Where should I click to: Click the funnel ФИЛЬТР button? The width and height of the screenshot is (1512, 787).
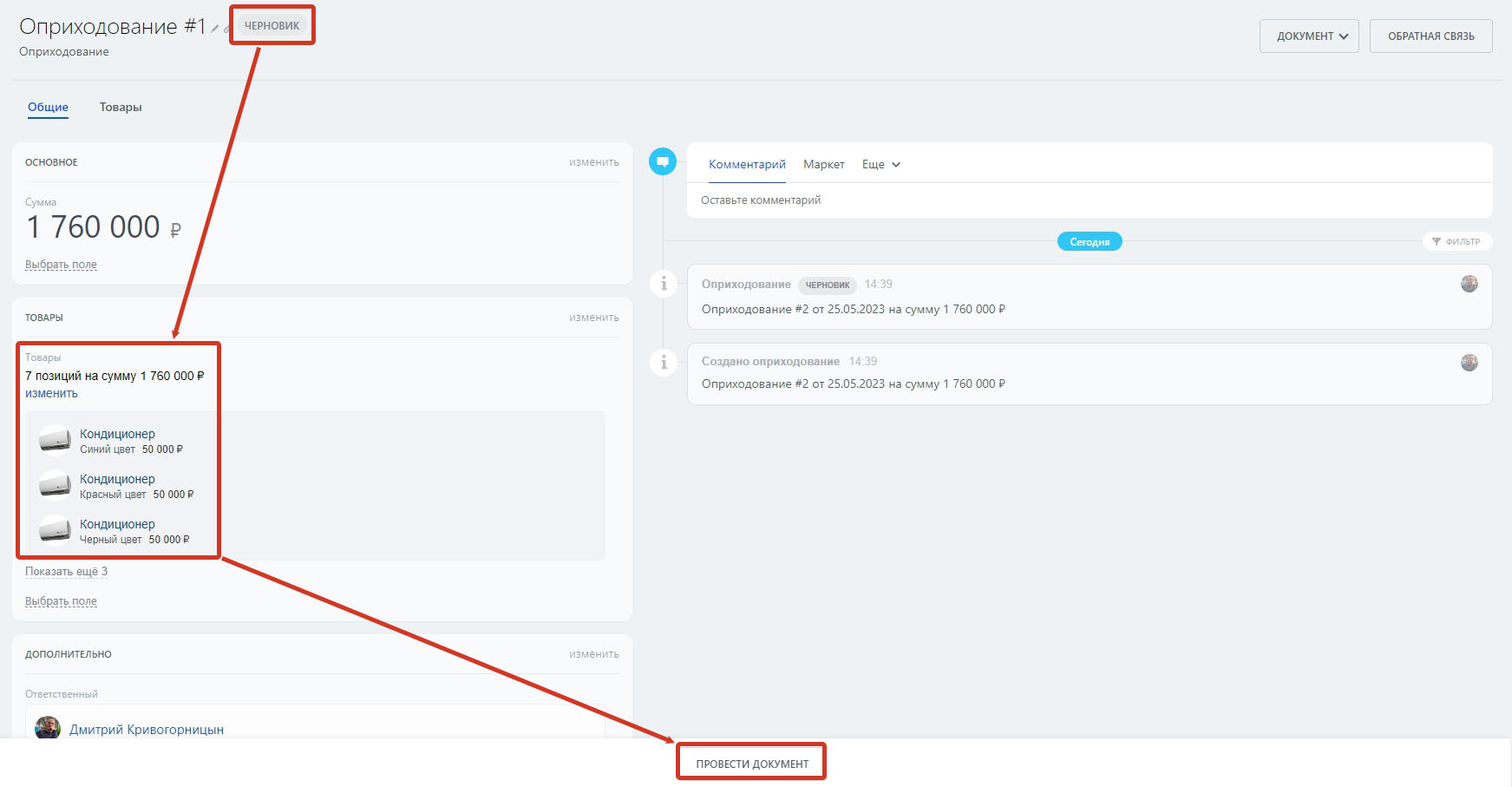(1456, 241)
